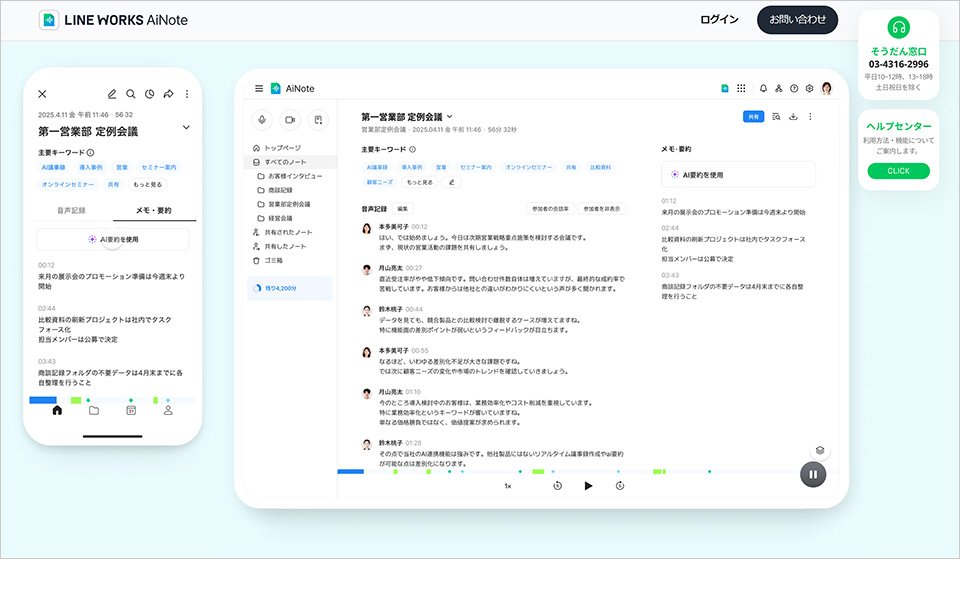Tap the share arrow in mobile view
Screen dimensions: 960x590
click(168, 94)
